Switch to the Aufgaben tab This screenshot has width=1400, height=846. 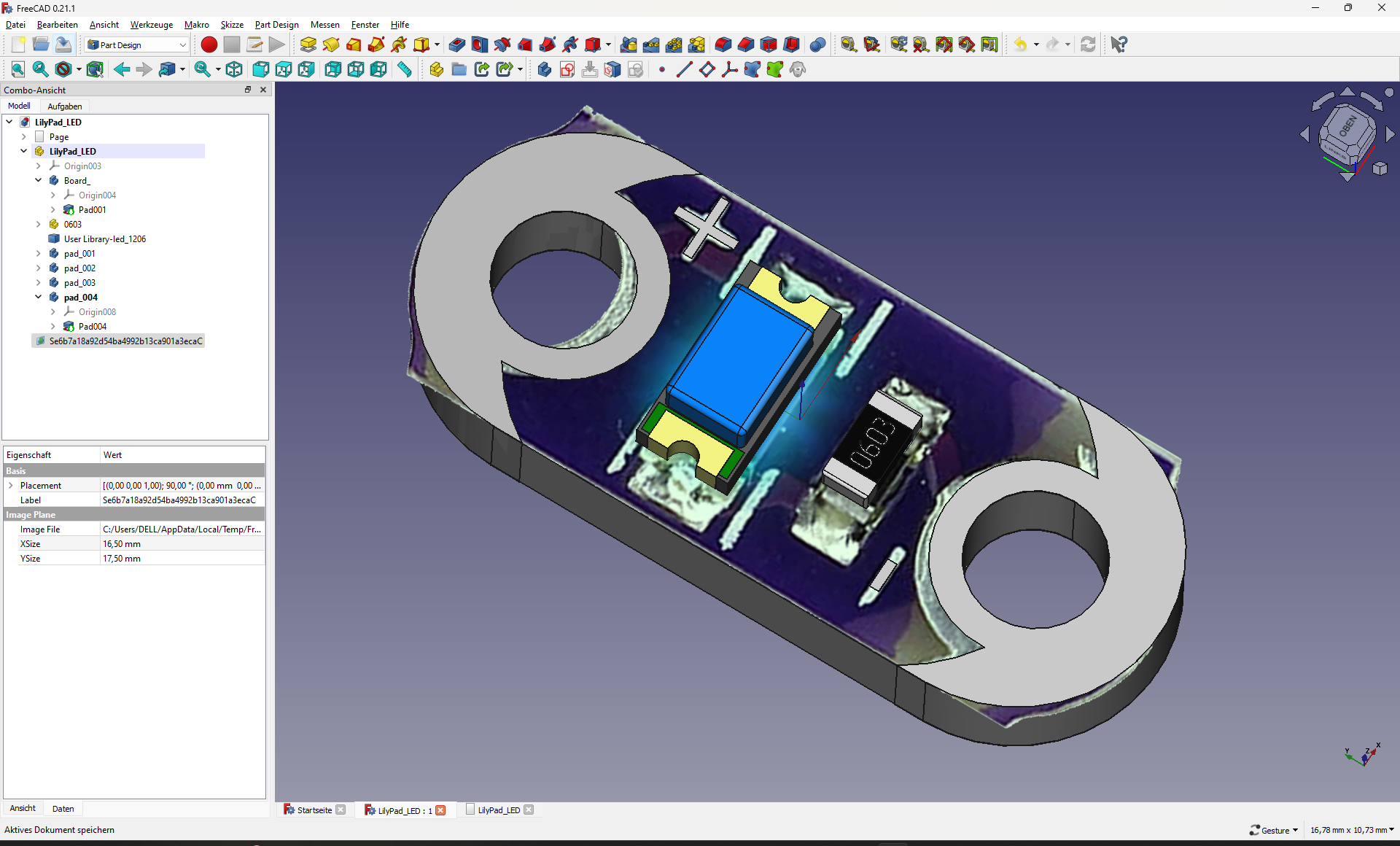click(x=65, y=106)
